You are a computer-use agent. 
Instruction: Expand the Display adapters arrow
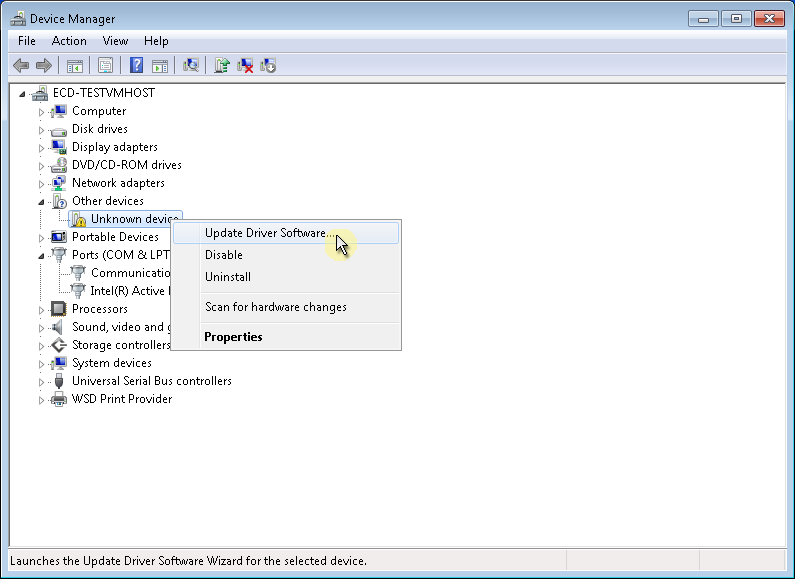(42, 148)
